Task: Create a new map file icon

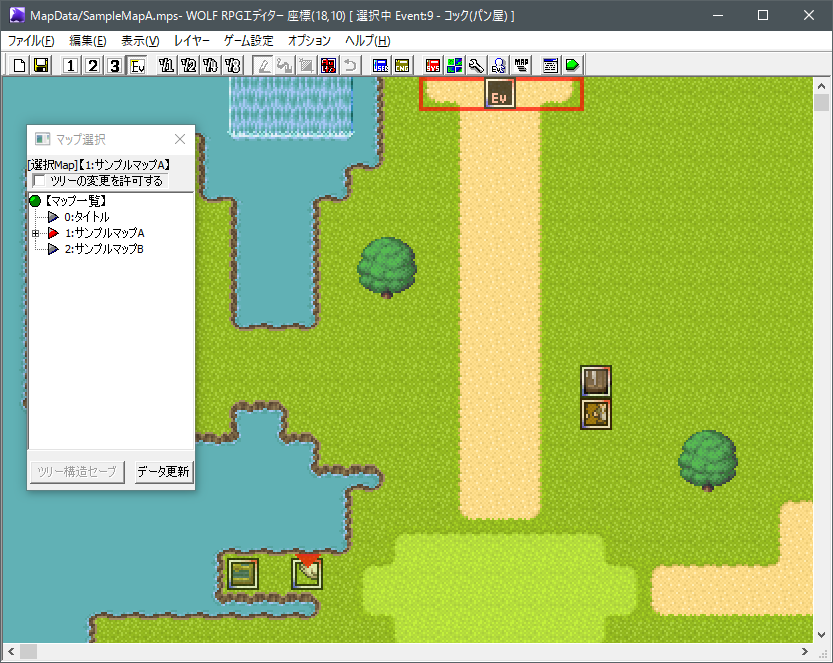Action: [x=18, y=65]
